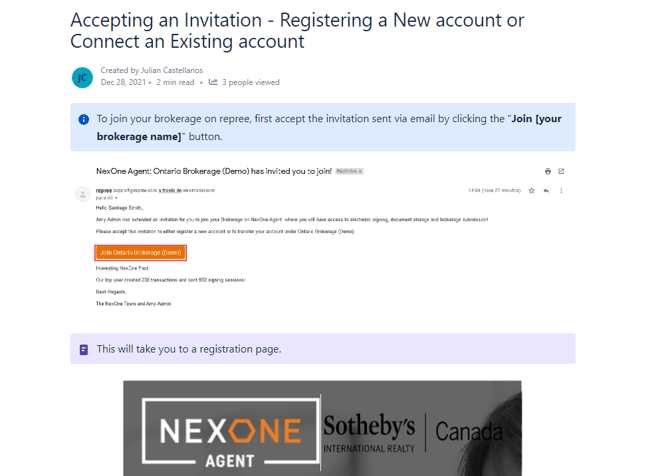Click the open-in-new-window icon in email
670x476 pixels.
(x=561, y=172)
